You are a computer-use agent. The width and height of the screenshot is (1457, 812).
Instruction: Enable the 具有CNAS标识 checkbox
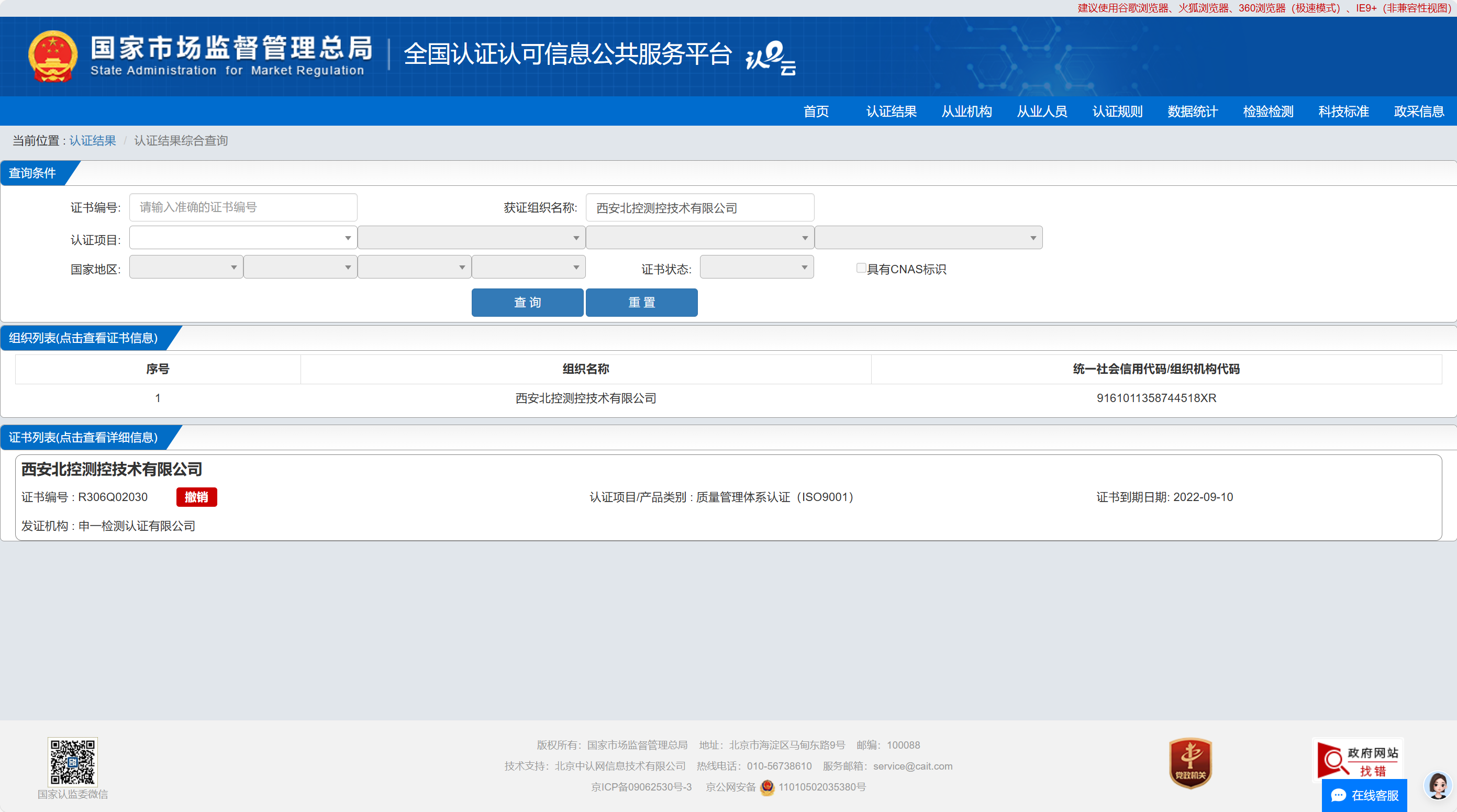861,268
